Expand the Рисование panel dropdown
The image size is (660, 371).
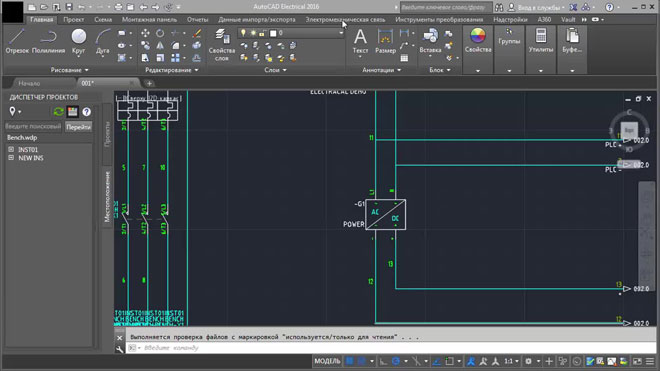coord(69,70)
